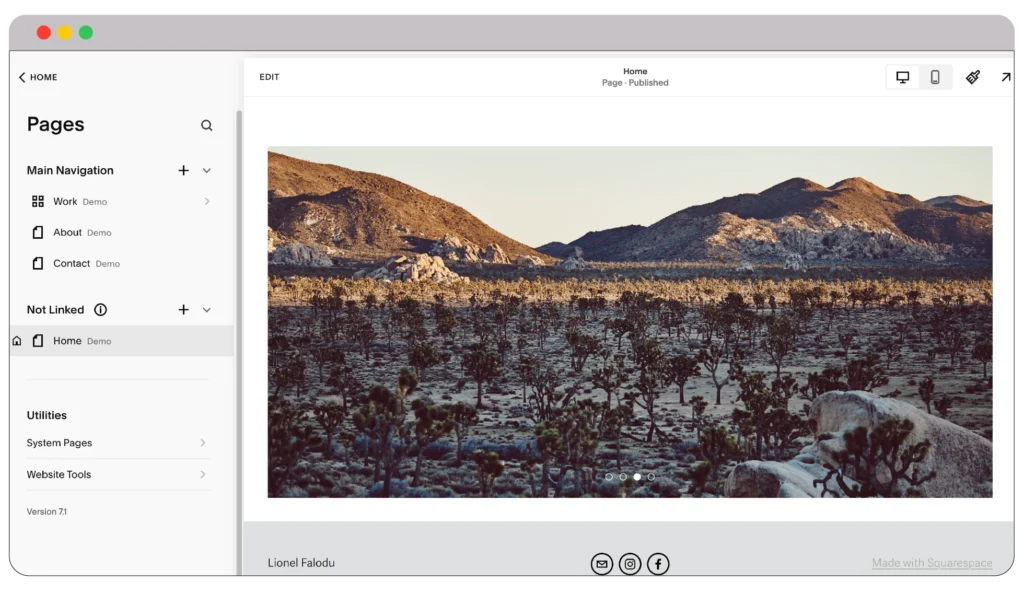1024x593 pixels.
Task: Open the Made with Squarespace link
Action: click(931, 563)
